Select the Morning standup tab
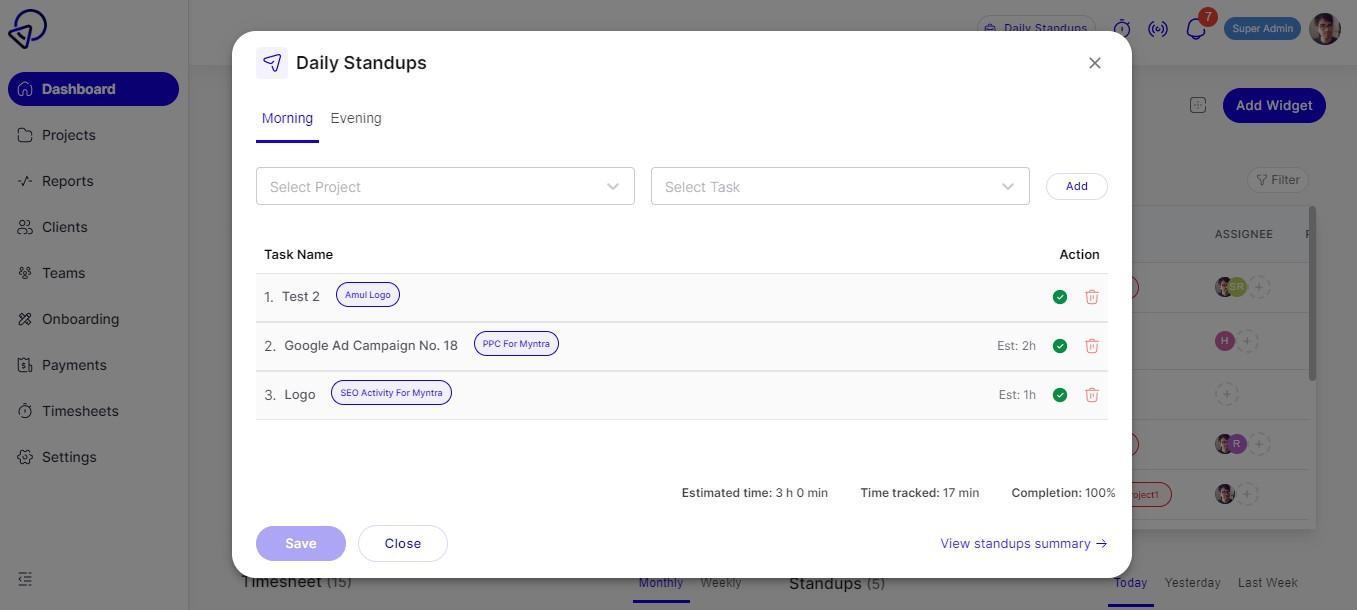Viewport: 1357px width, 610px height. [x=287, y=118]
